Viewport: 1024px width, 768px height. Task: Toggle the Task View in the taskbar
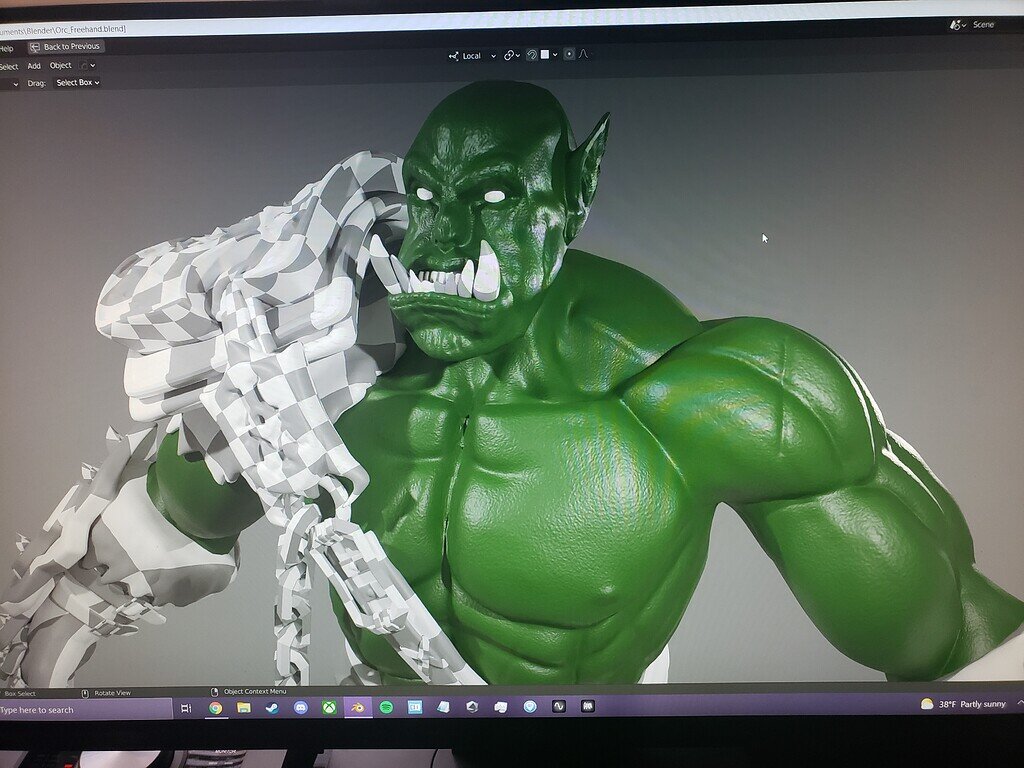coord(185,707)
